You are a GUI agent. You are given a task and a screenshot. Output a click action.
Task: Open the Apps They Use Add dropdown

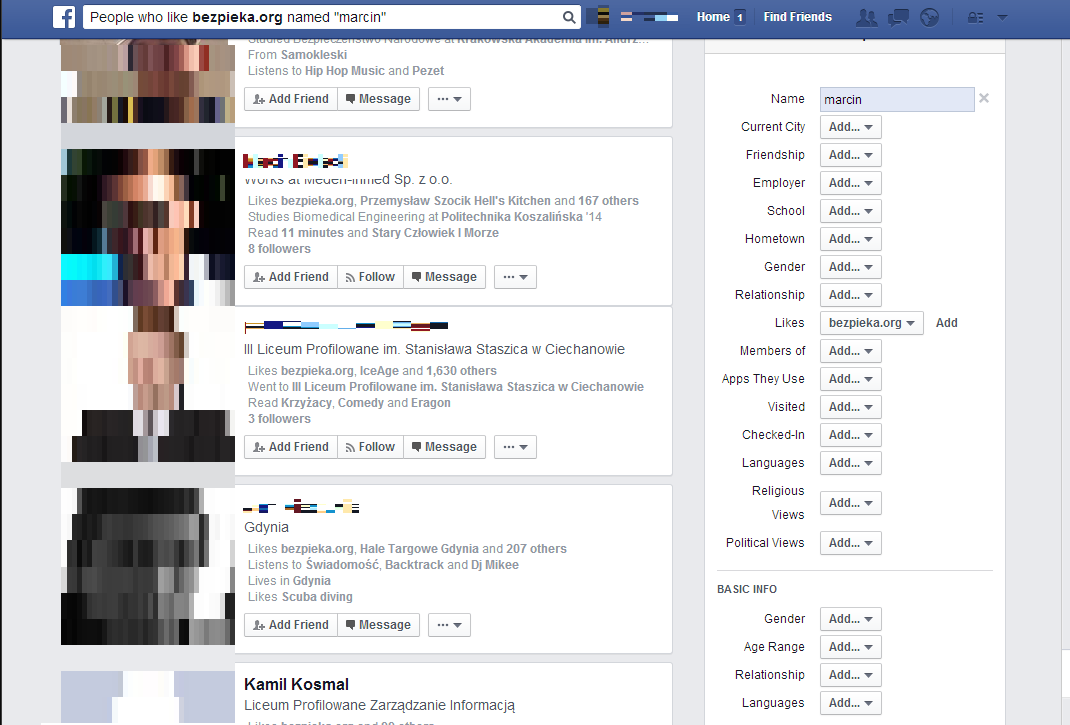[x=851, y=379]
